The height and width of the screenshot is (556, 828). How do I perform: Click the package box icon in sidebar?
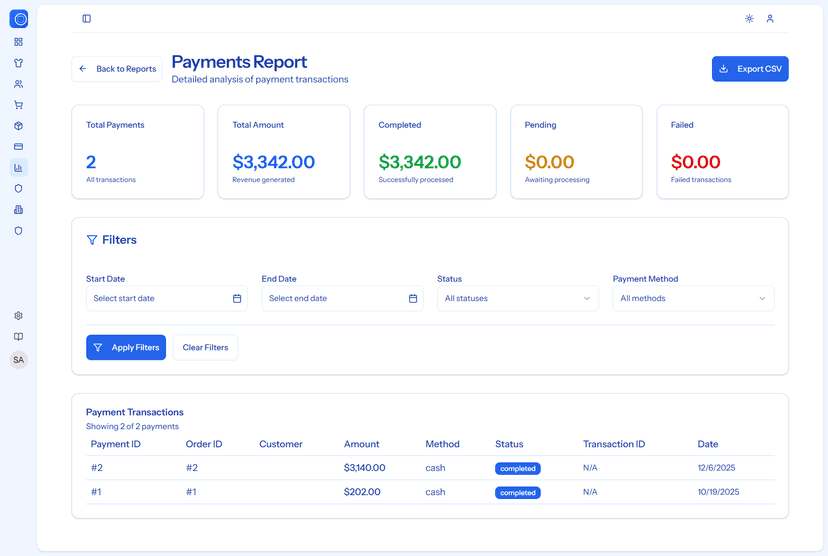pyautogui.click(x=18, y=126)
